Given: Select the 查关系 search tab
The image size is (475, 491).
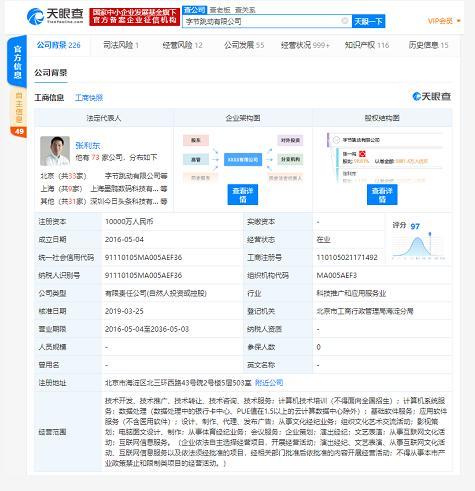Looking at the screenshot, I should [245, 10].
